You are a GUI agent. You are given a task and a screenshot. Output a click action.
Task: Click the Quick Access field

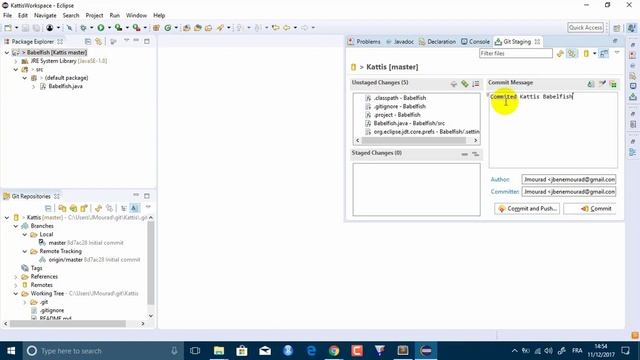point(585,28)
